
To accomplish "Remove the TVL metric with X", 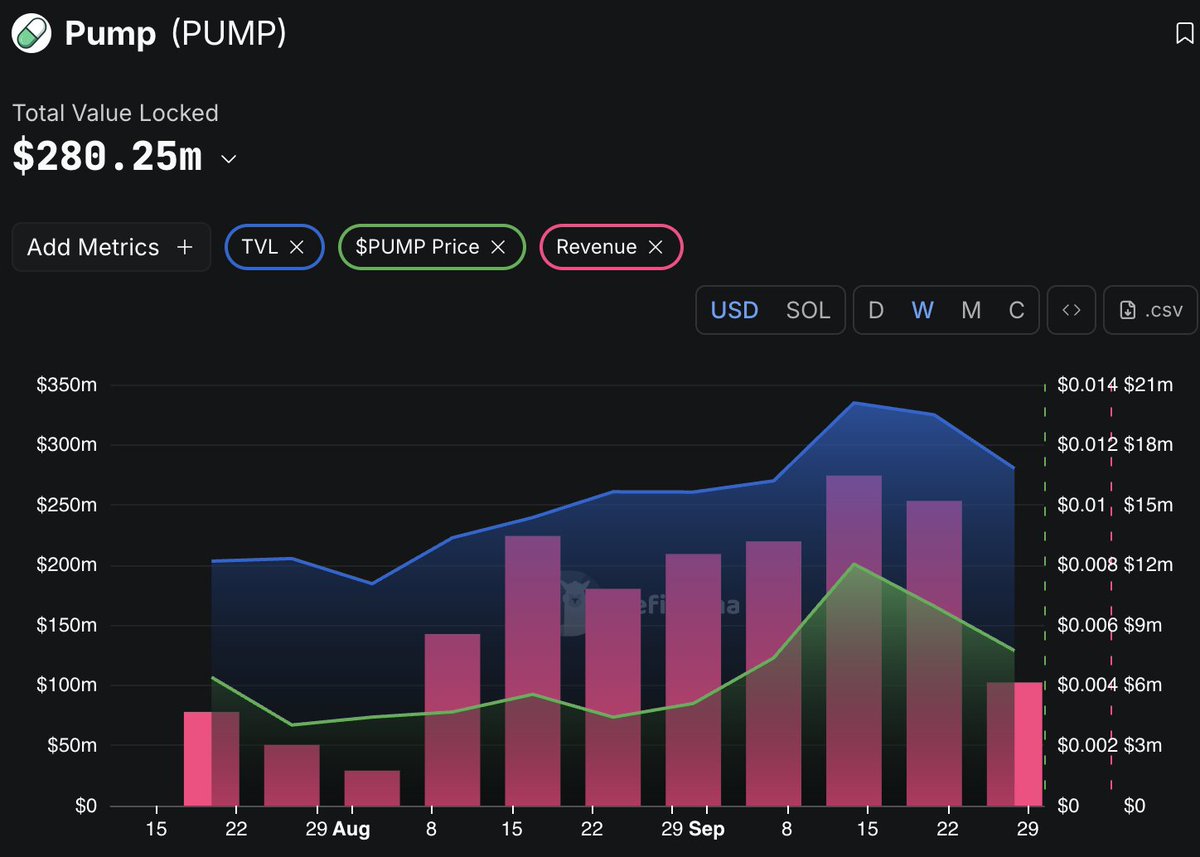I will coord(297,247).
